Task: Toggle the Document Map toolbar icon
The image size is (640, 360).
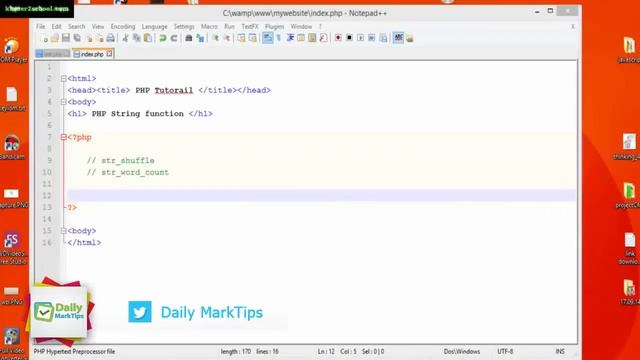Action: point(312,38)
